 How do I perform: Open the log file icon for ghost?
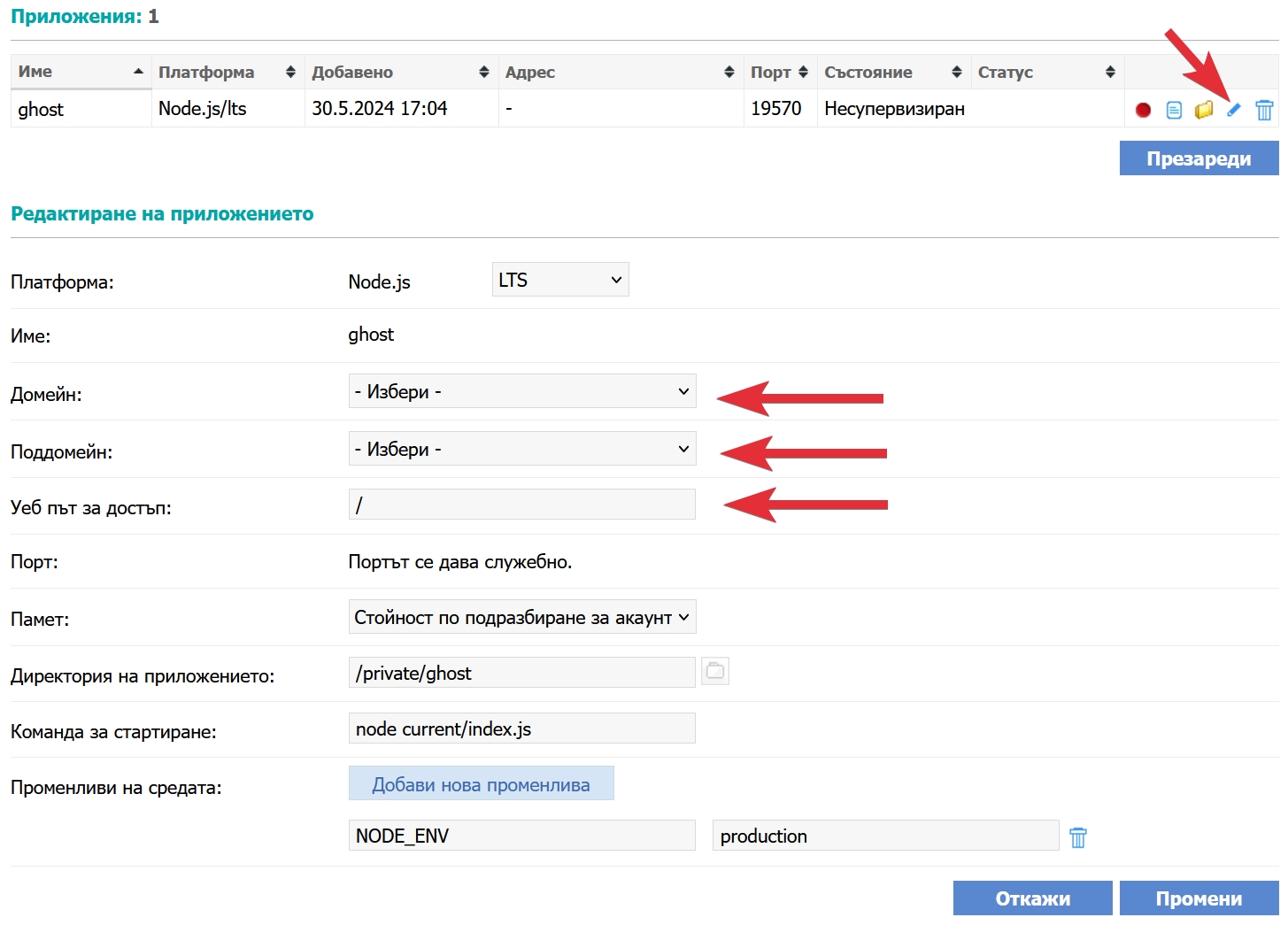(x=1174, y=110)
